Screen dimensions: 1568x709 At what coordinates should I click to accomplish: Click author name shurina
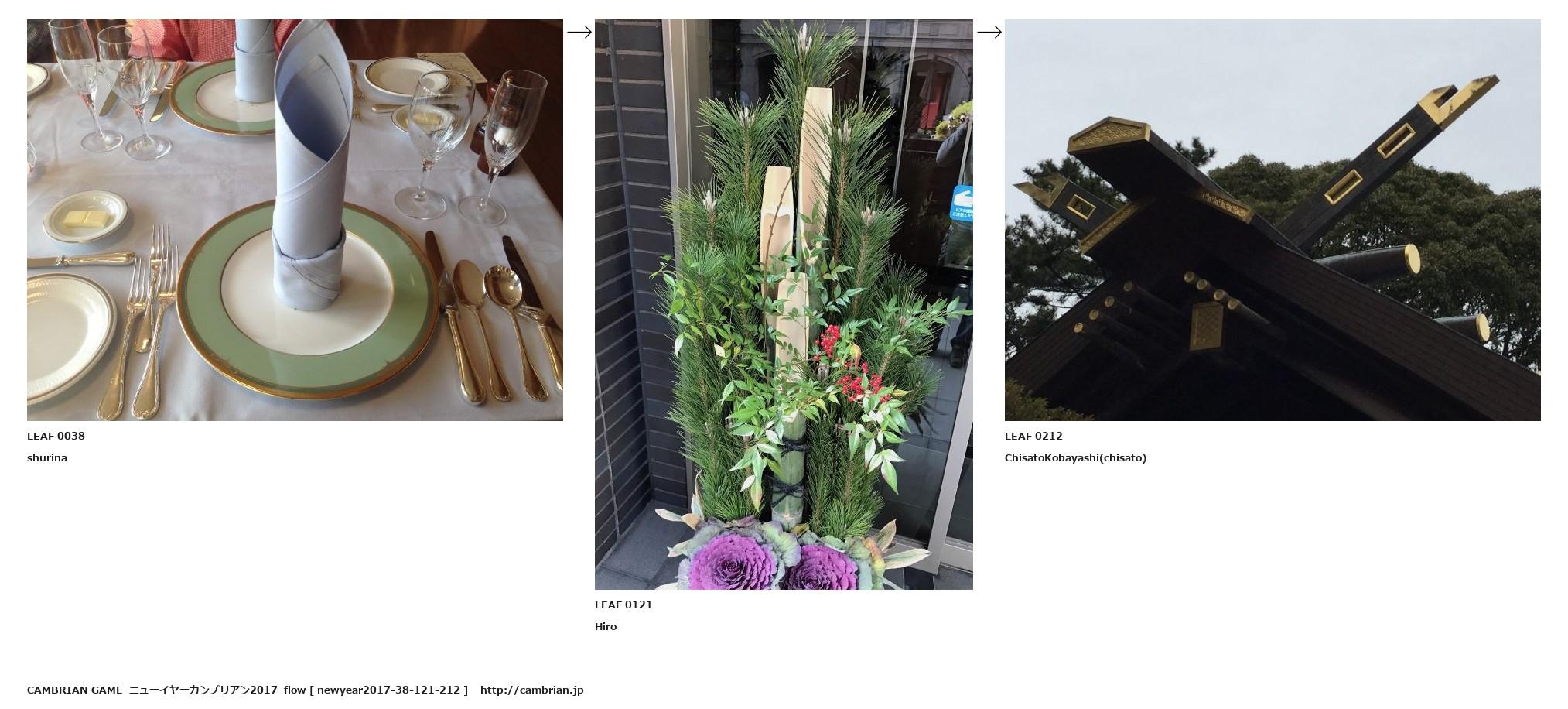tap(47, 457)
